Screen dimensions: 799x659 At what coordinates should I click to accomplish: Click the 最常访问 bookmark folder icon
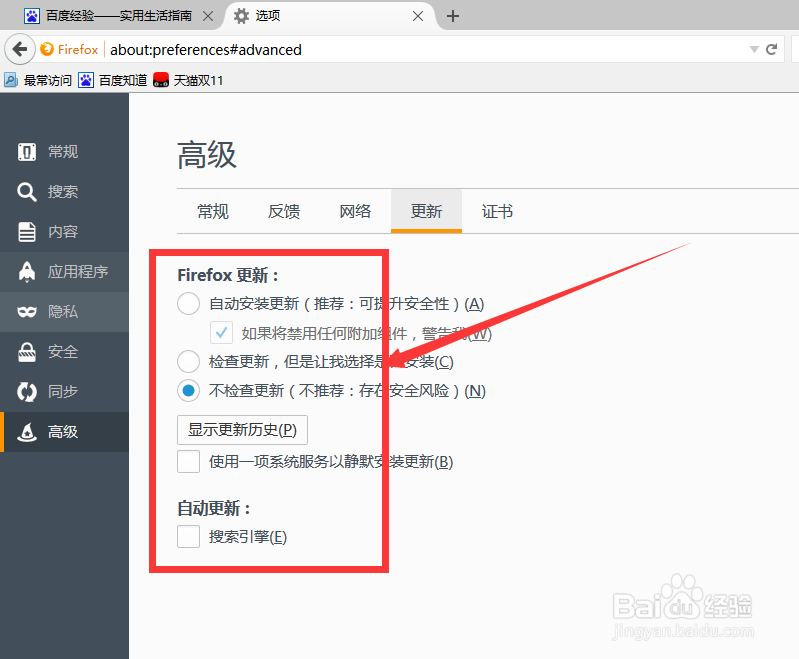pos(11,80)
